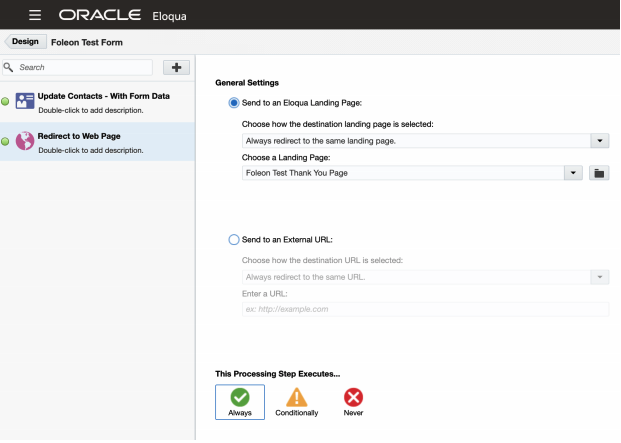This screenshot has width=621, height=443.
Task: Click into the processing steps Search field
Action: [x=84, y=67]
